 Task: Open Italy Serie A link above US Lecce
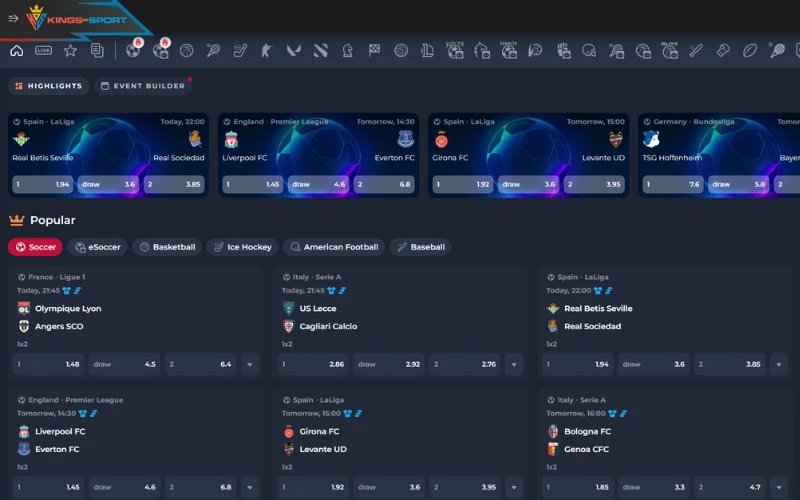pos(317,277)
